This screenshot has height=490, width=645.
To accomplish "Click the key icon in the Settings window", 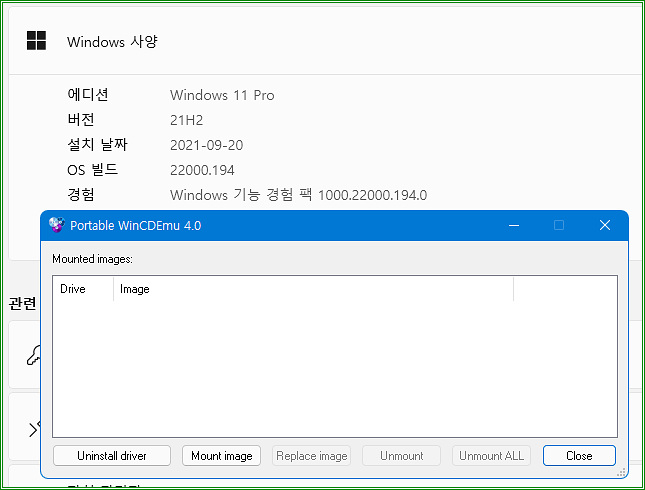I will pyautogui.click(x=34, y=355).
